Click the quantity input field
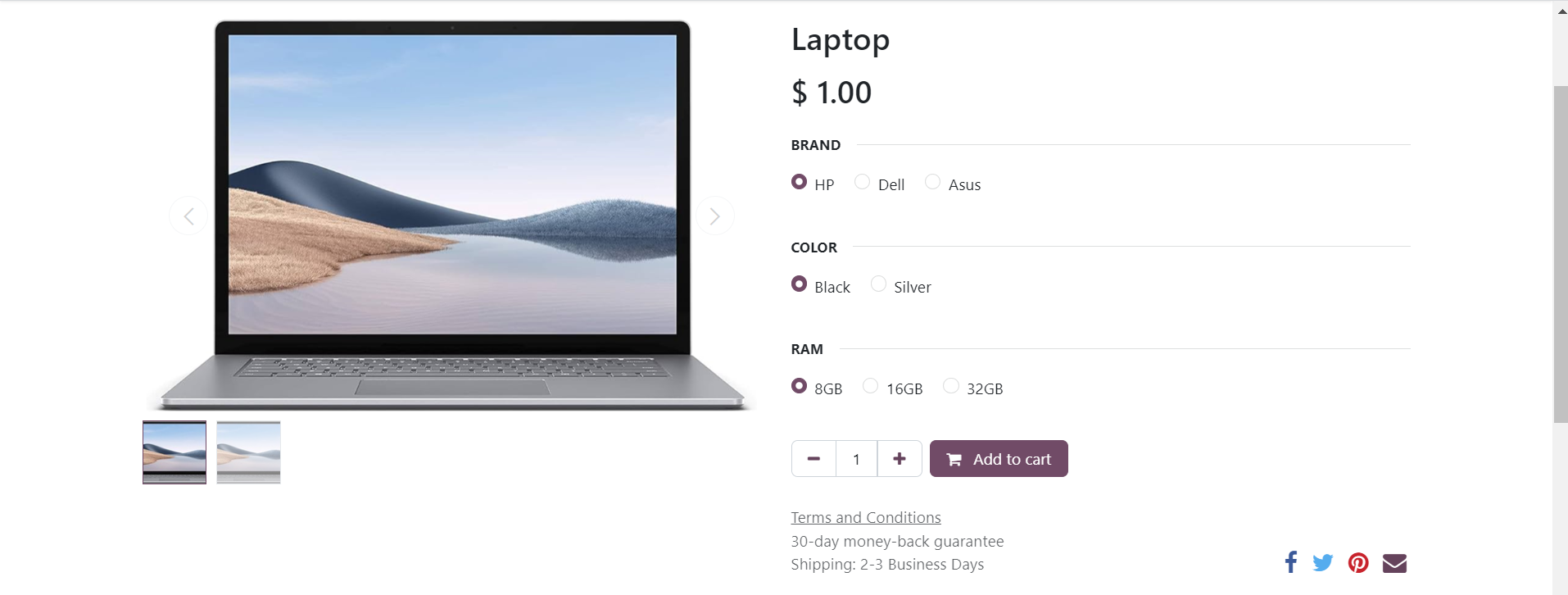1568x595 pixels. point(857,459)
